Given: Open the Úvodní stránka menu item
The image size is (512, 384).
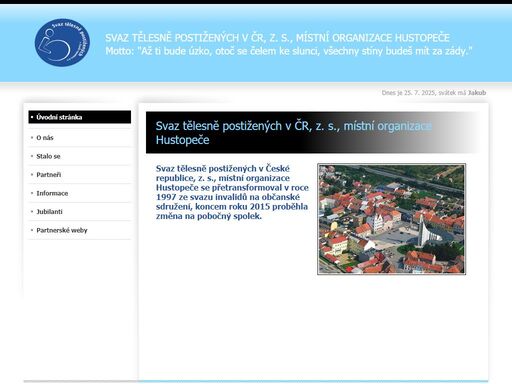Looking at the screenshot, I should pyautogui.click(x=80, y=117).
